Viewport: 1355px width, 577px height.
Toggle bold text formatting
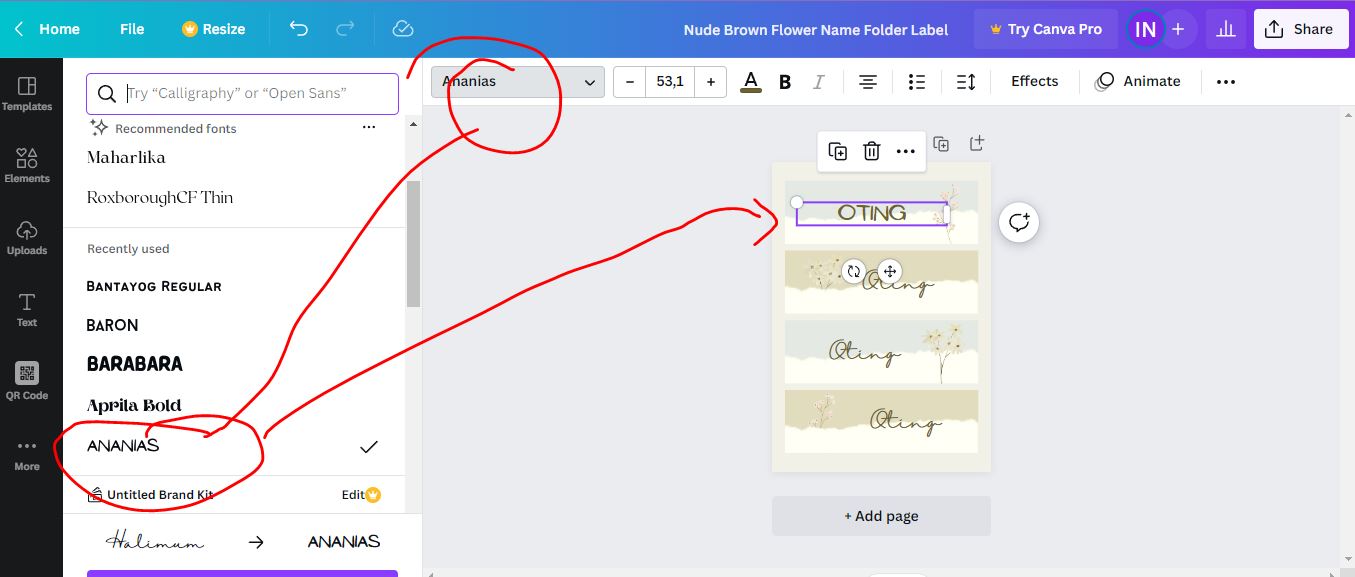click(x=785, y=82)
